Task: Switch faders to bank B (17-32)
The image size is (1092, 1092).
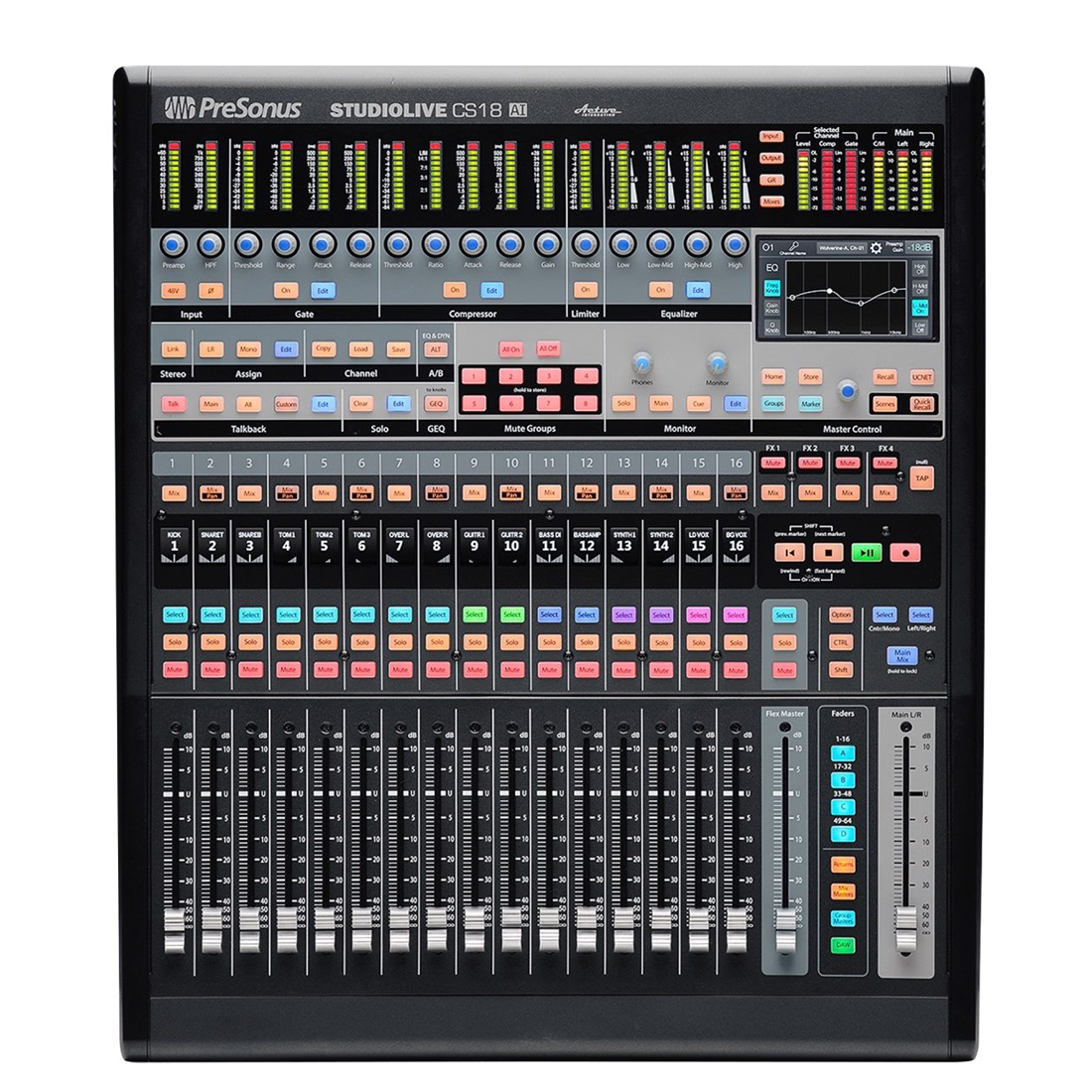Action: 843,780
